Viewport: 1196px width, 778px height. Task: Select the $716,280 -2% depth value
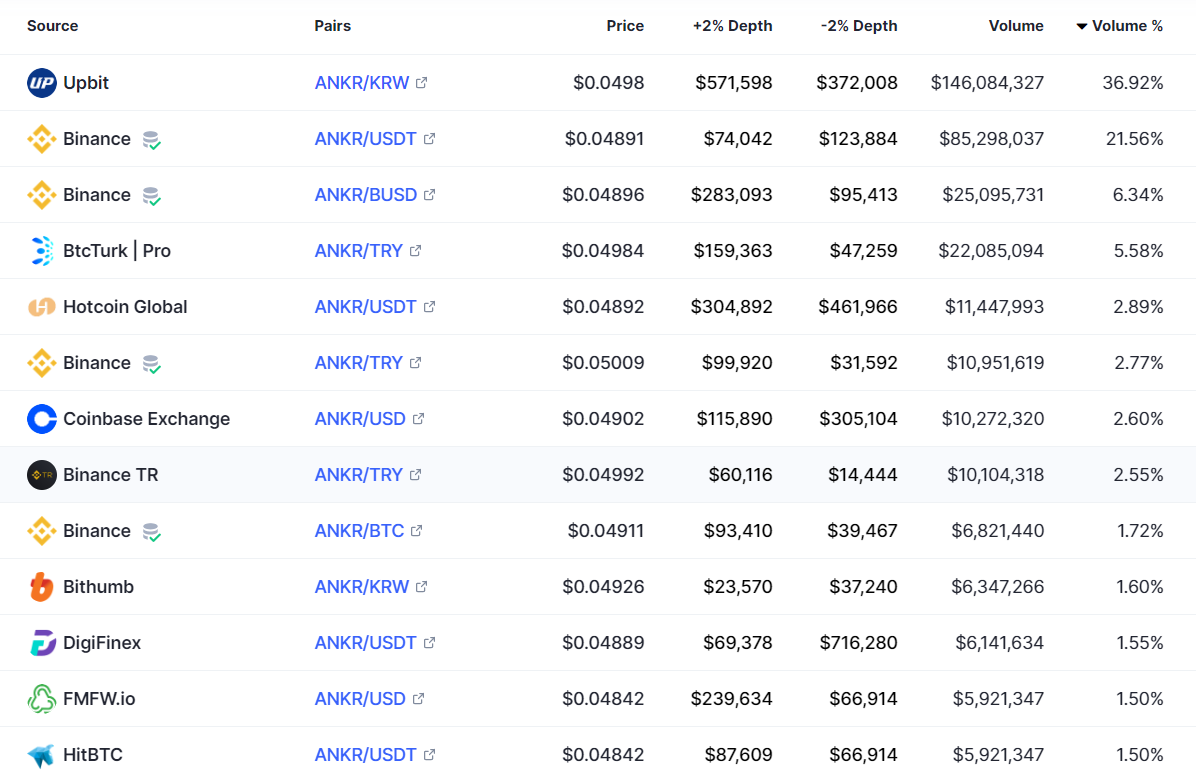click(x=858, y=643)
